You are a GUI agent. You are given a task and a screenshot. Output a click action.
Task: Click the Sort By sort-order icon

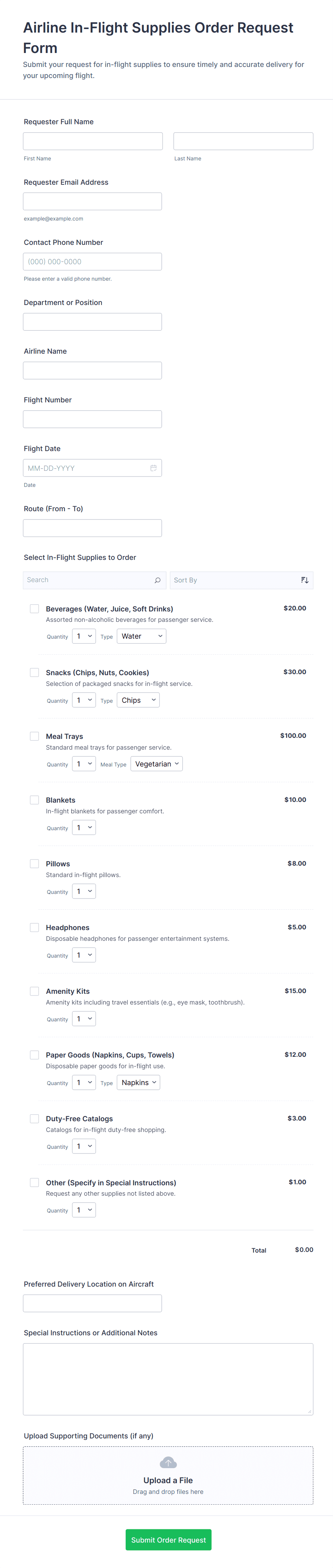[x=304, y=580]
